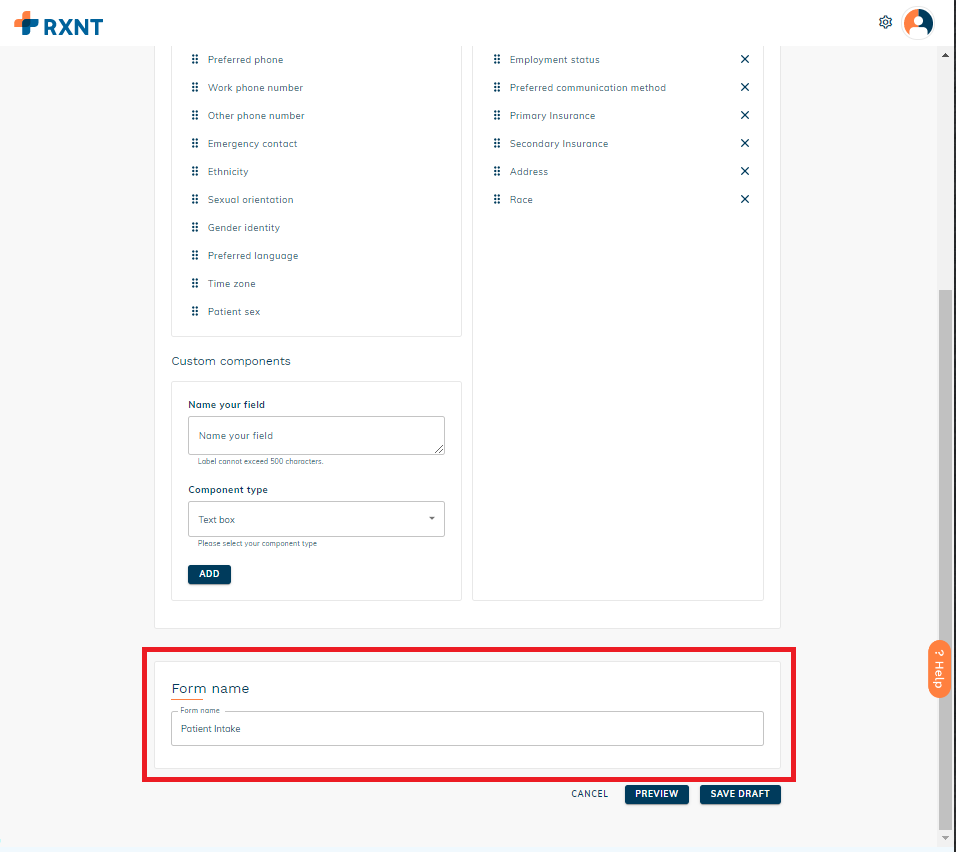Select the Gender identity item
This screenshot has width=956, height=852.
[244, 228]
